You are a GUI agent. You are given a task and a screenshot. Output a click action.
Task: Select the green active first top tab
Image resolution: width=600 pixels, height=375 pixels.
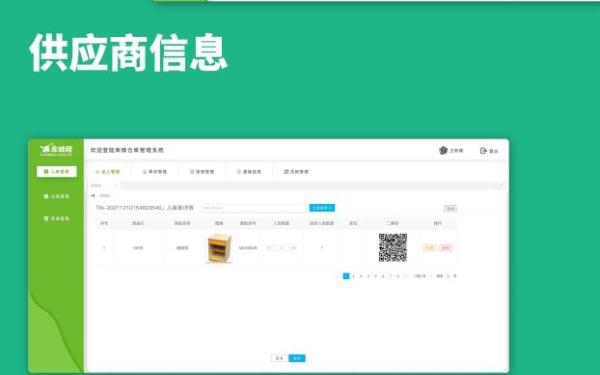[x=108, y=172]
